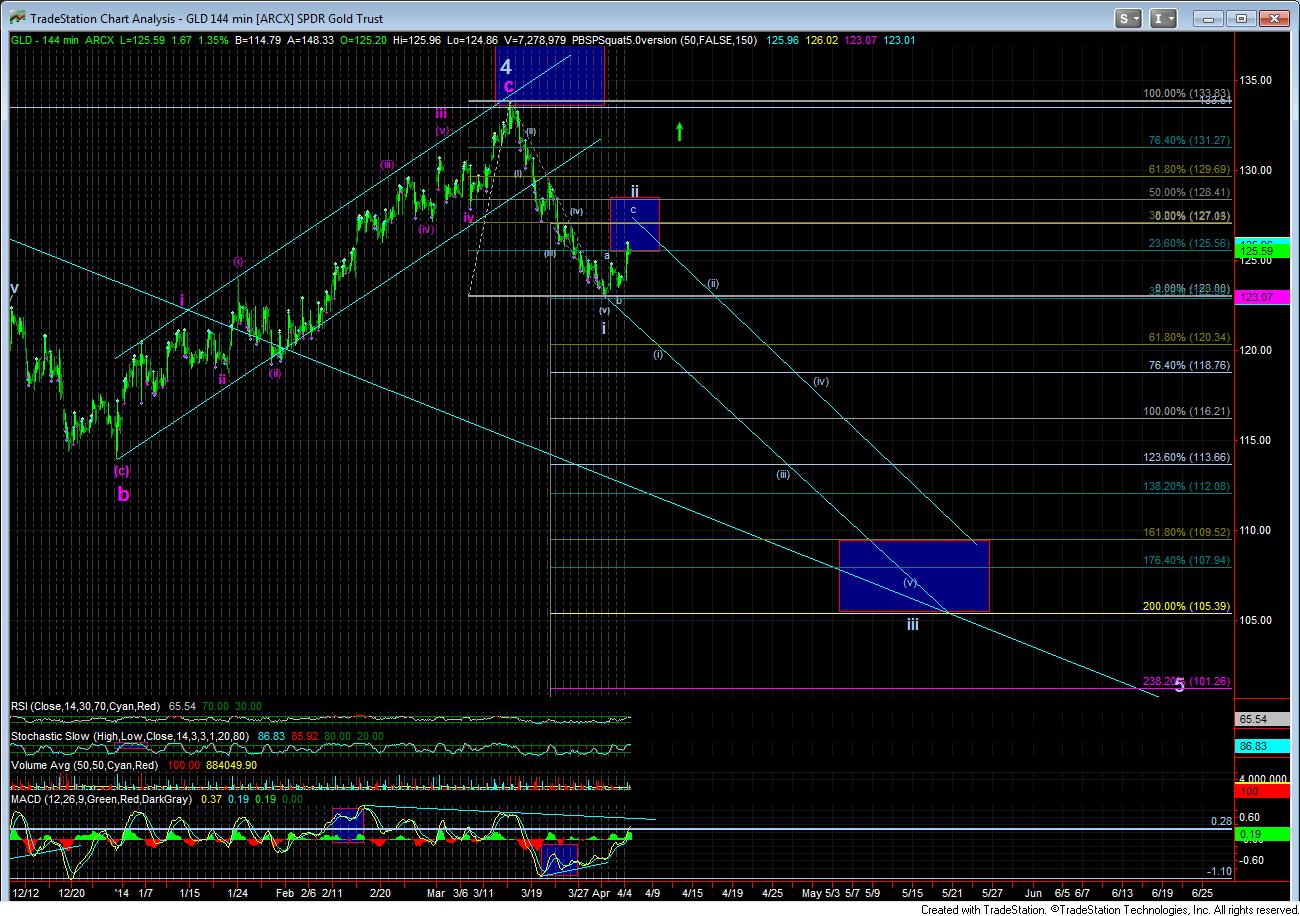Select the 161.80% (109.52) Fibonacci label
The height and width of the screenshot is (916, 1300).
pyautogui.click(x=1188, y=533)
